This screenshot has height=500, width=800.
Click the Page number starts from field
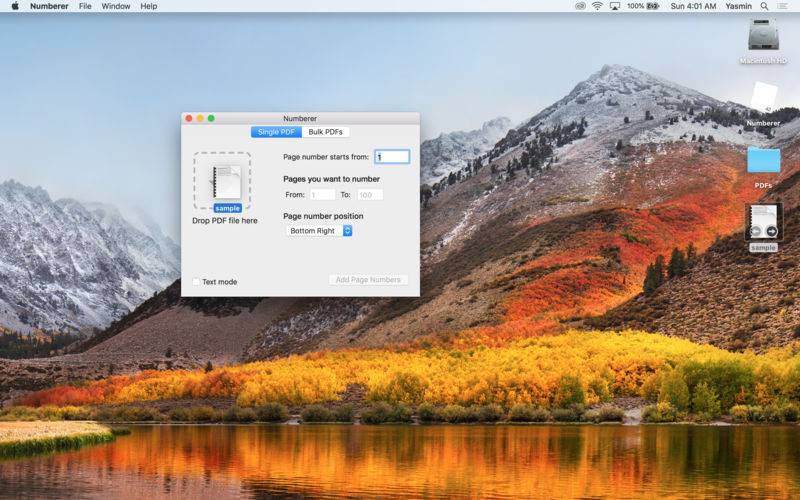click(392, 157)
